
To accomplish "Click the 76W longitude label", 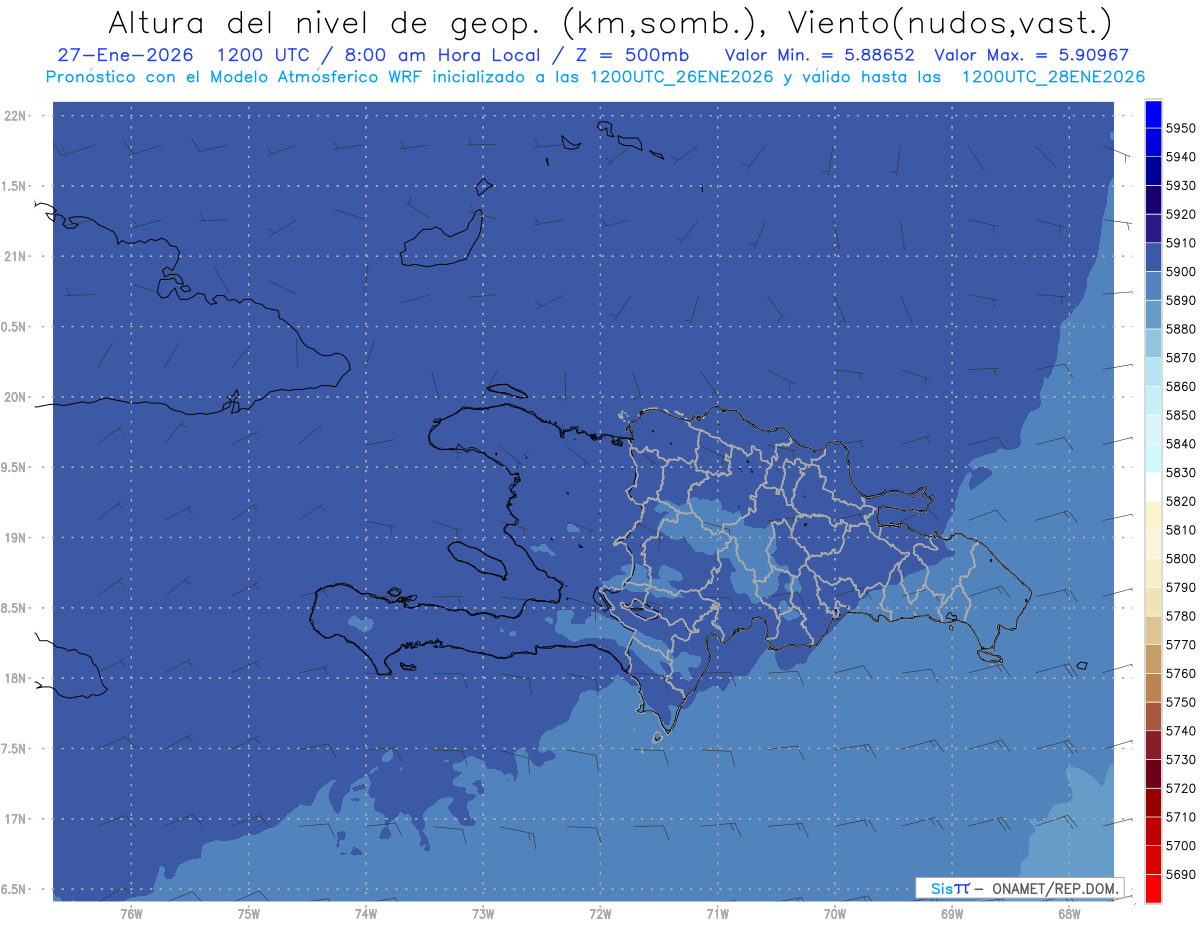I will (131, 912).
